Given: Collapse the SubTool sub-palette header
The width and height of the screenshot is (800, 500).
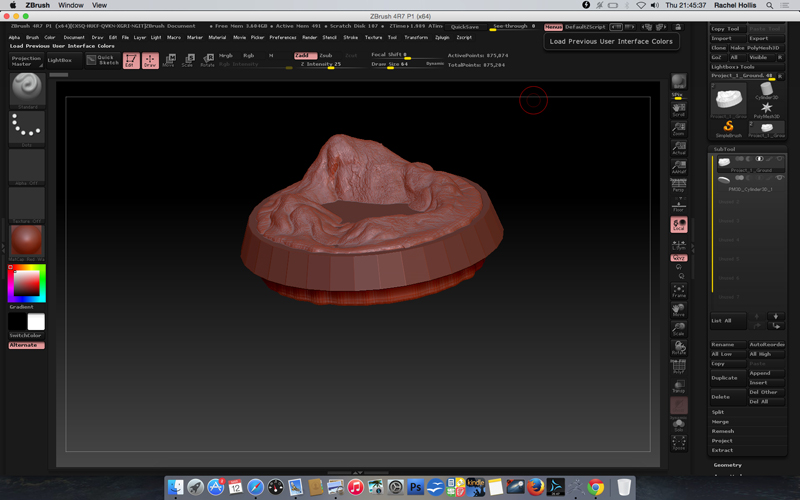Looking at the screenshot, I should (724, 149).
